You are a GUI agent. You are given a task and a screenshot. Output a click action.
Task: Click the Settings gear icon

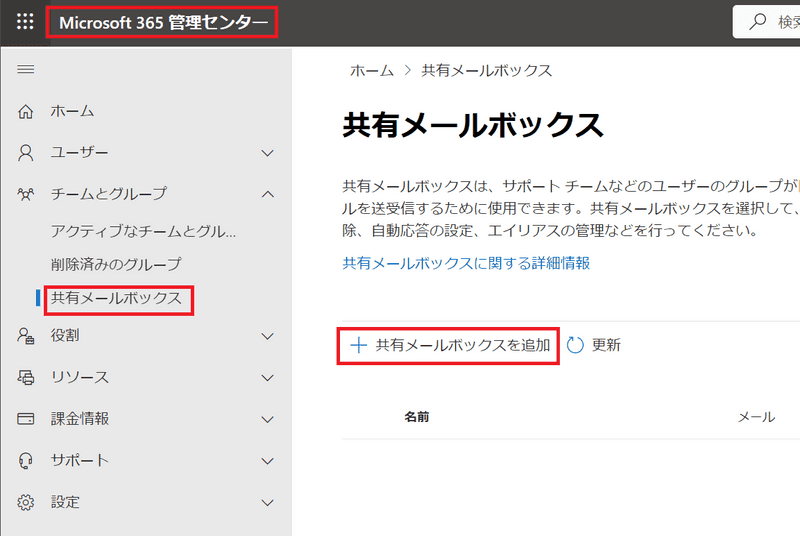coord(26,502)
